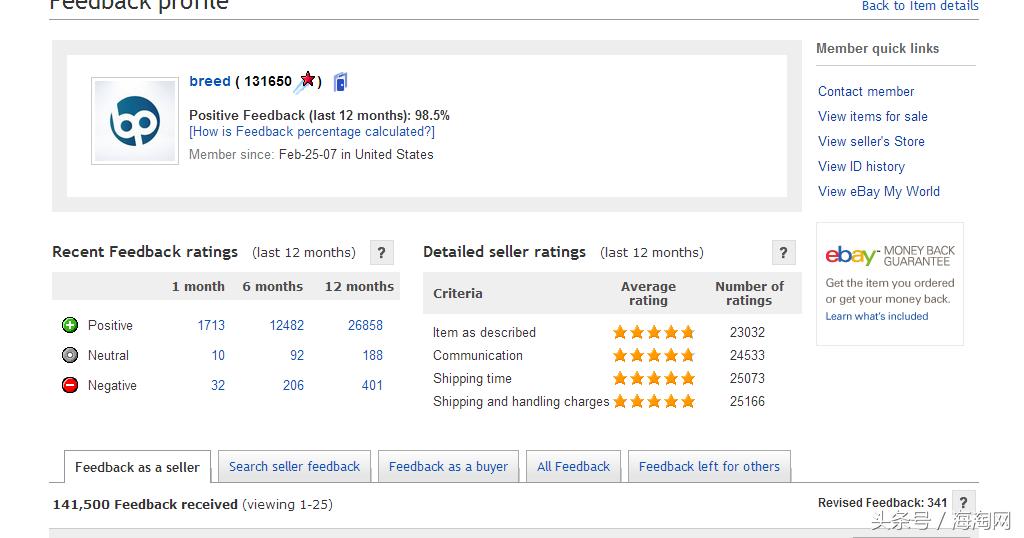Screen dimensions: 1024x538
Task: Click help icon beside Detailed seller ratings
Action: (x=784, y=253)
